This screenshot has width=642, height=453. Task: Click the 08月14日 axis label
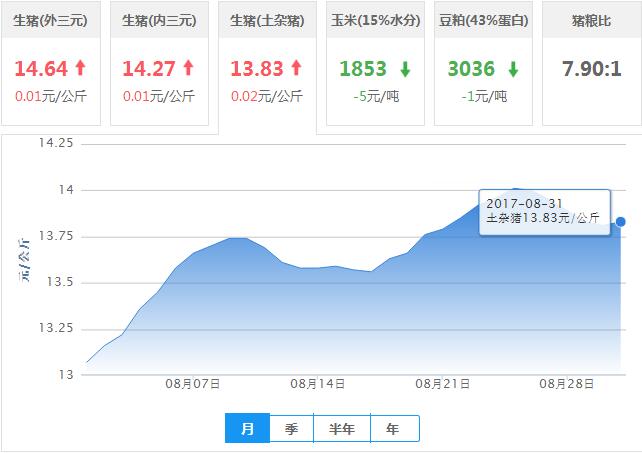318,384
